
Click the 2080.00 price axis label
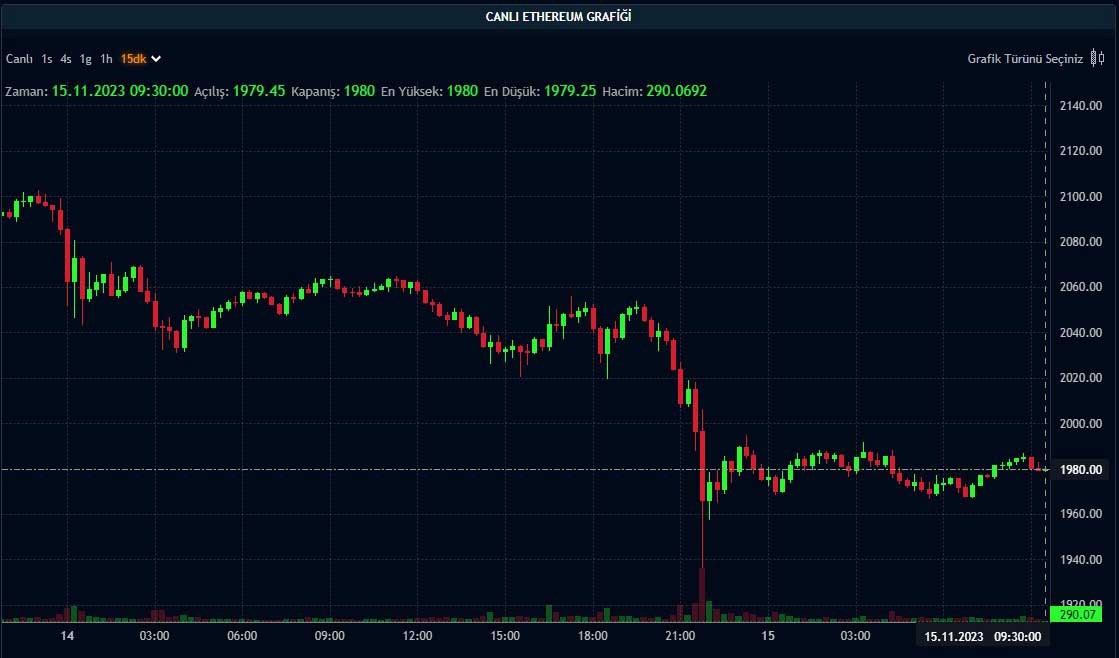tap(1080, 241)
